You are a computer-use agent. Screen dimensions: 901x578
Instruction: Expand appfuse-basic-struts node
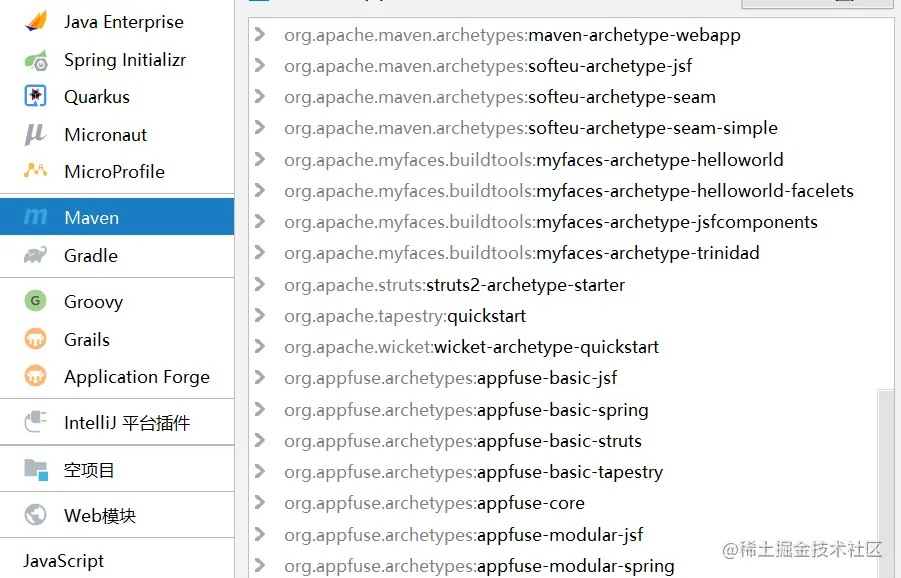pyautogui.click(x=260, y=441)
